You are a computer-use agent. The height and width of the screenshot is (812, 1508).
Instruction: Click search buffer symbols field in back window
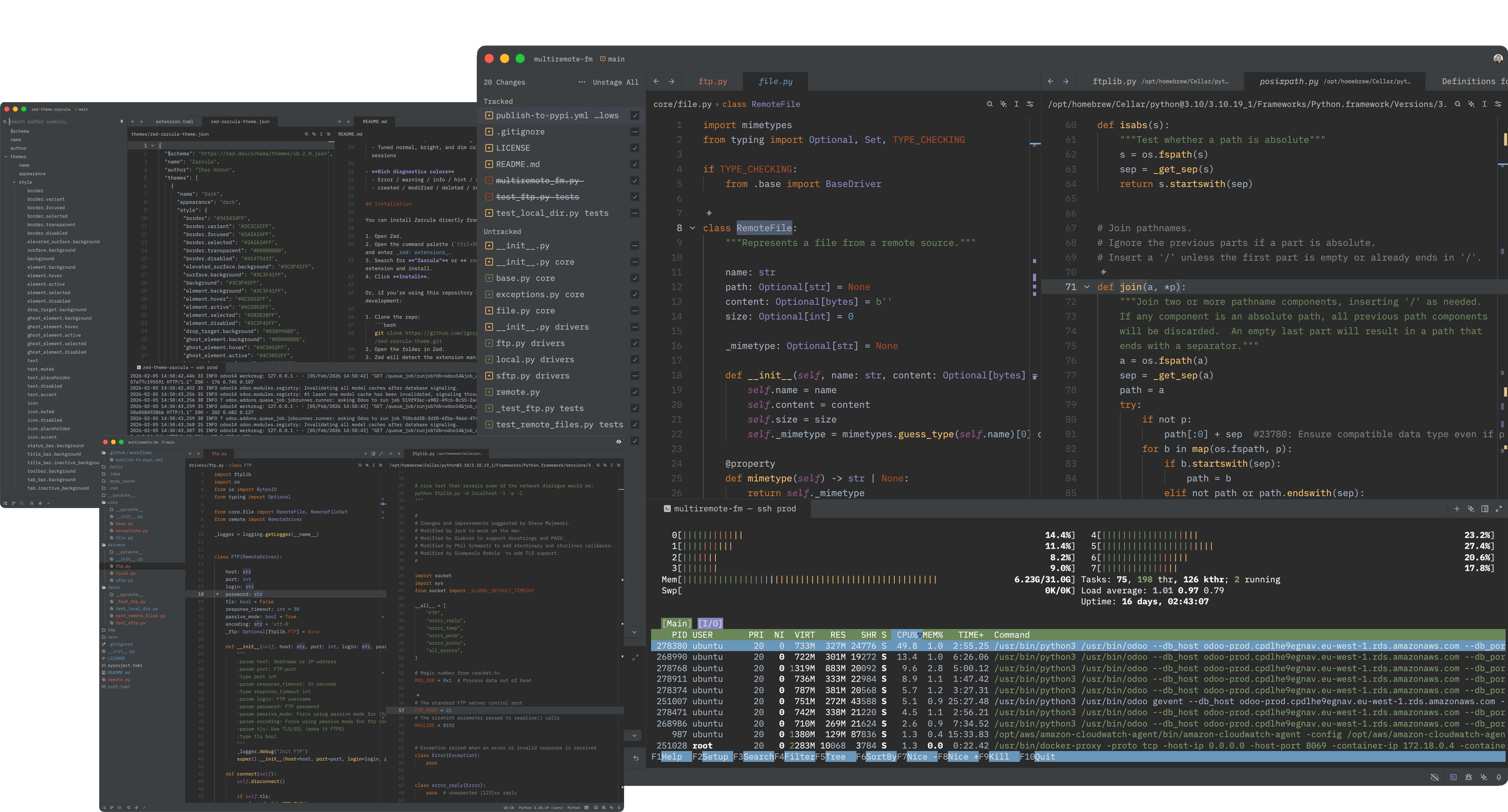click(x=63, y=122)
